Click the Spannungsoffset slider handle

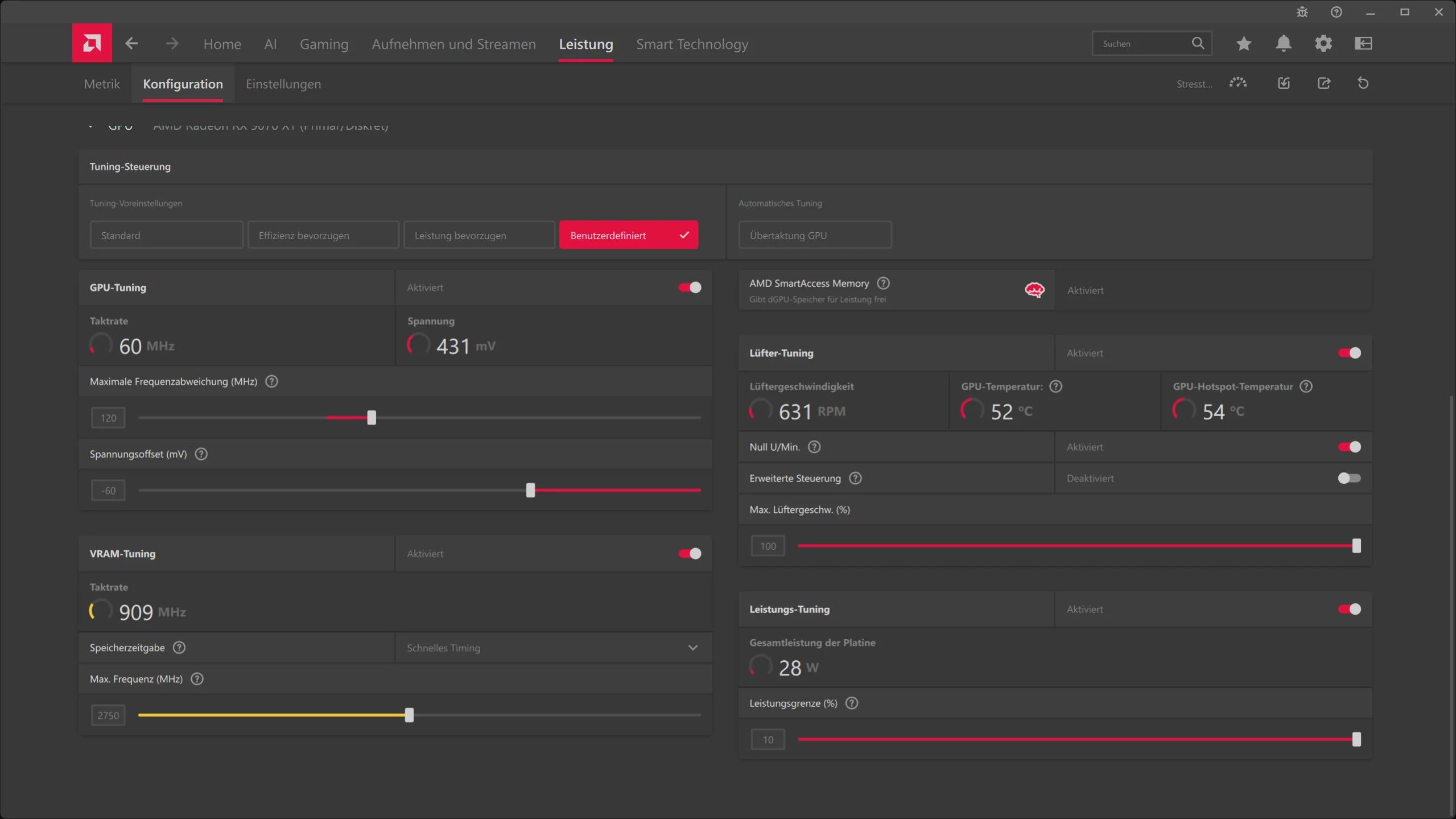click(530, 490)
